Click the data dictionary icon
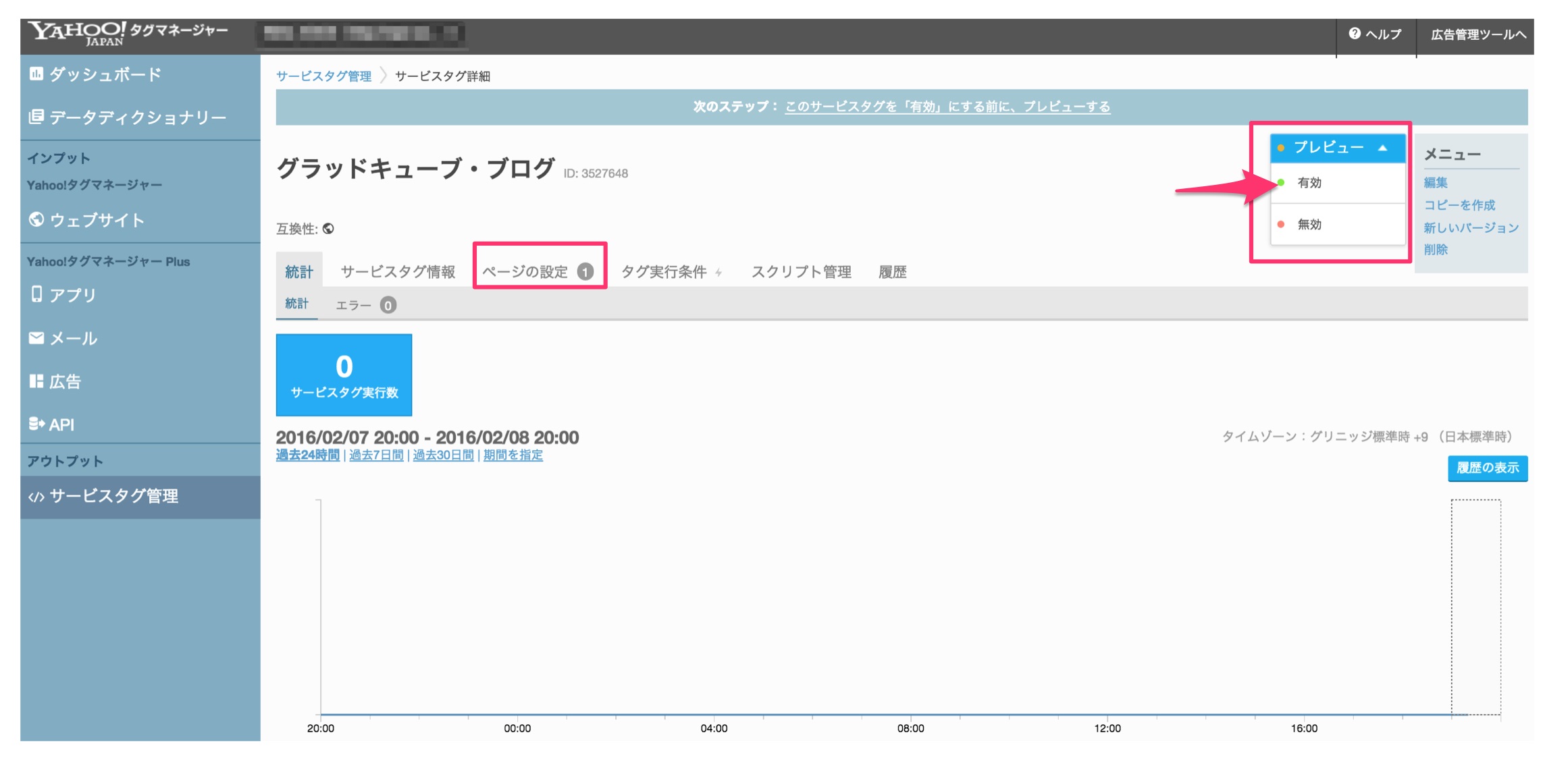This screenshot has height=768, width=1568. (36, 117)
